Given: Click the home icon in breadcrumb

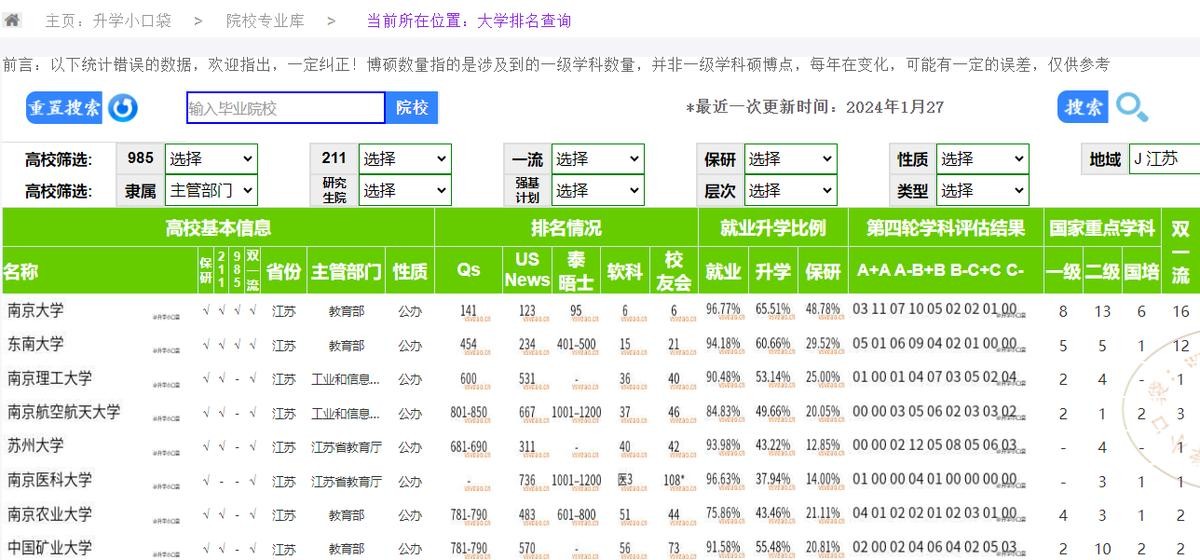Looking at the screenshot, I should (13, 20).
